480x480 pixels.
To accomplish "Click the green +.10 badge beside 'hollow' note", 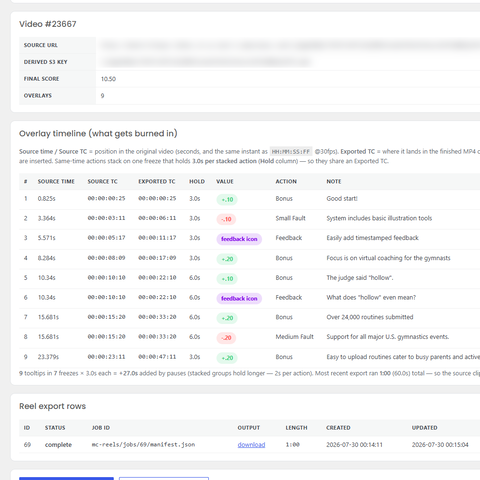I will [227, 279].
